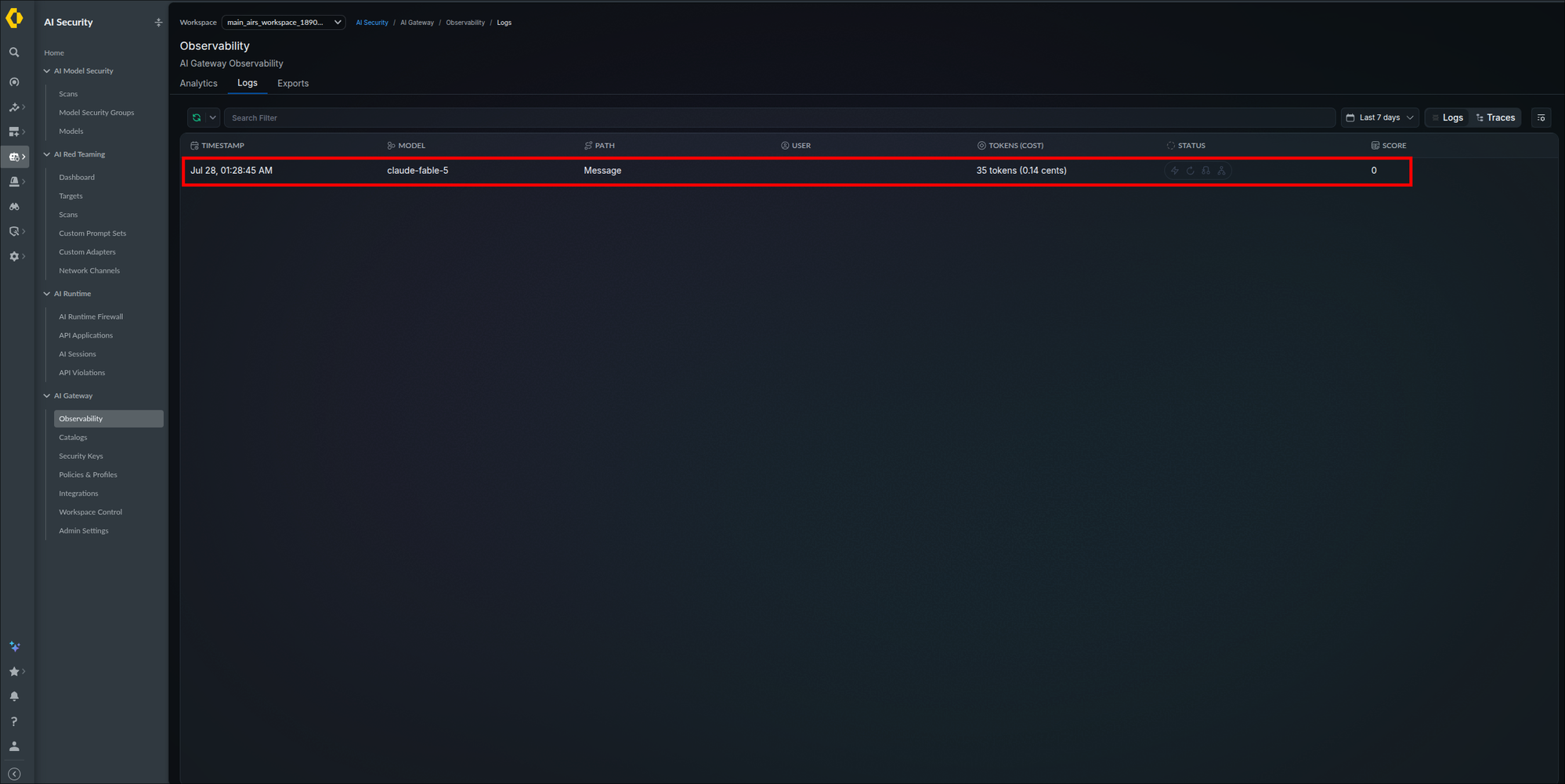This screenshot has width=1565, height=784.
Task: Open the siren alert icon in left rail
Action: [14, 182]
